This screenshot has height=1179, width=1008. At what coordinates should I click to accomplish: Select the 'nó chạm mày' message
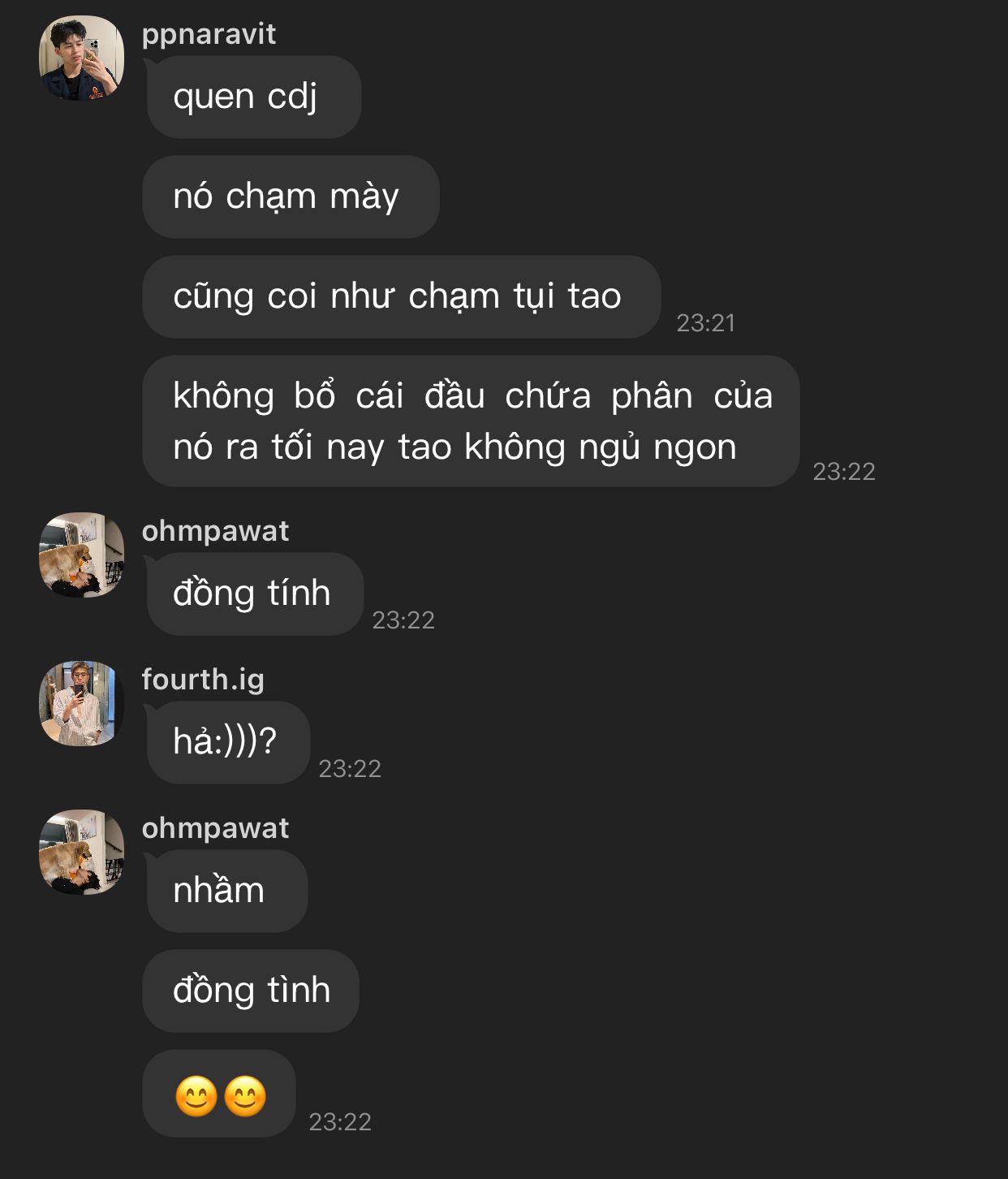pos(291,197)
